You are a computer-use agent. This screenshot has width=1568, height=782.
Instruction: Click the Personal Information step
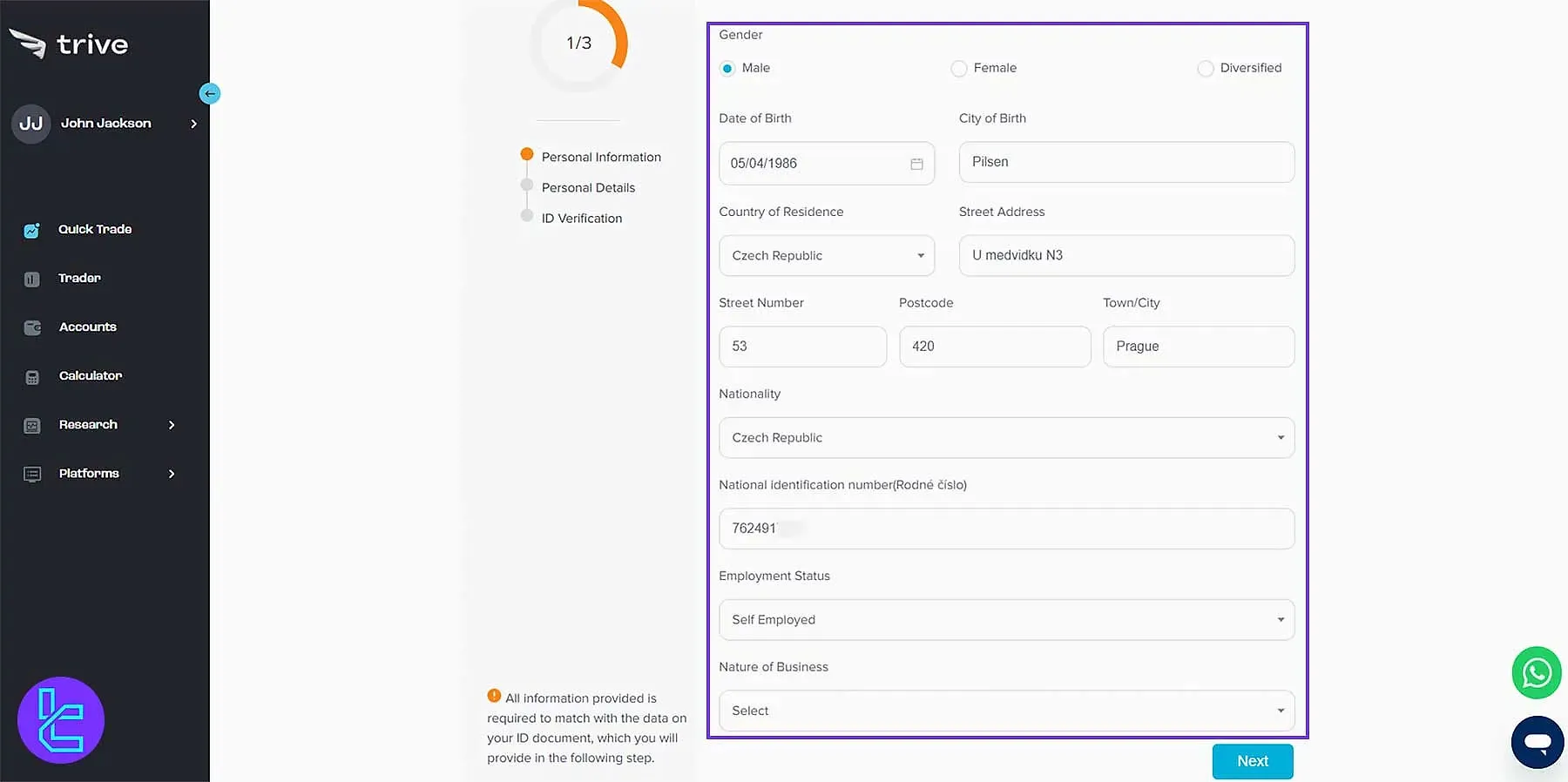(601, 157)
